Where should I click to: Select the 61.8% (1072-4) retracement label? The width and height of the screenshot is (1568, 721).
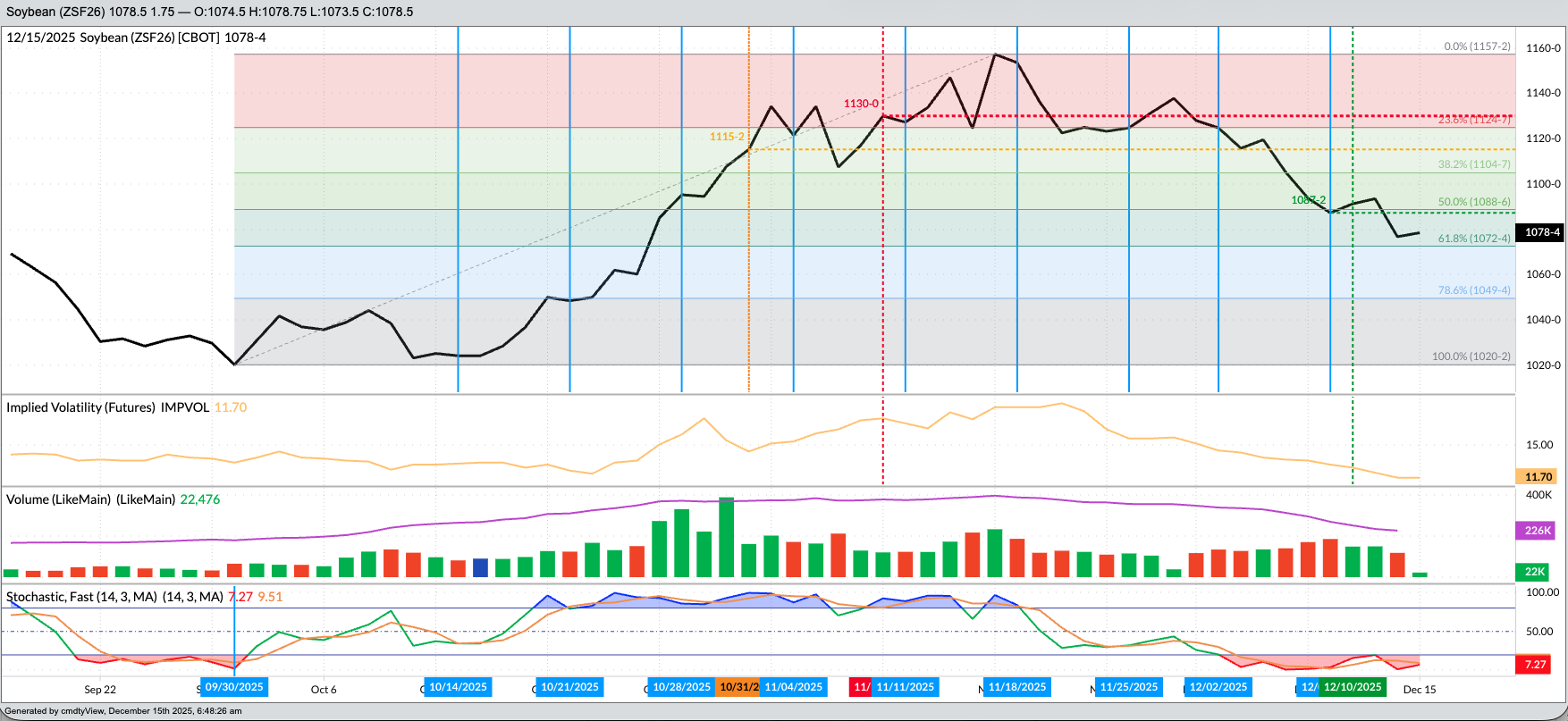1474,239
